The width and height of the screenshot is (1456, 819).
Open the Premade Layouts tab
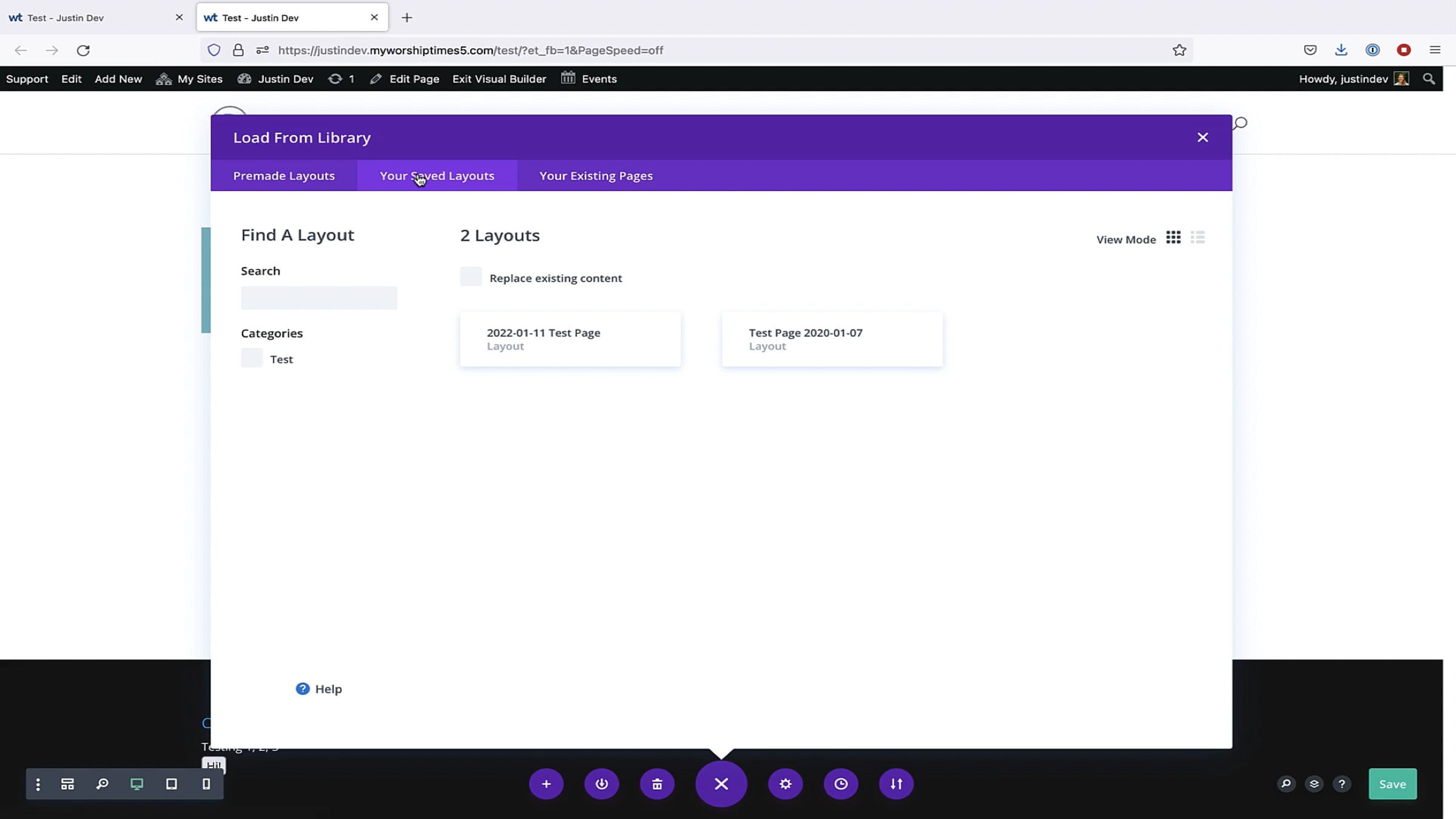pyautogui.click(x=284, y=176)
